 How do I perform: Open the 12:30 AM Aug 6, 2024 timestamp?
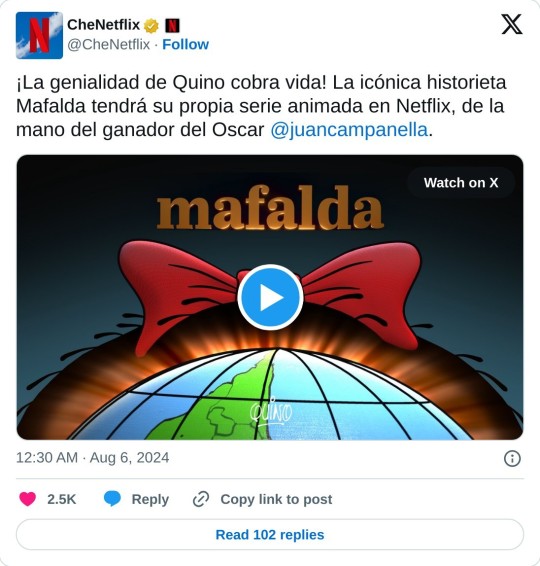pyautogui.click(x=92, y=458)
